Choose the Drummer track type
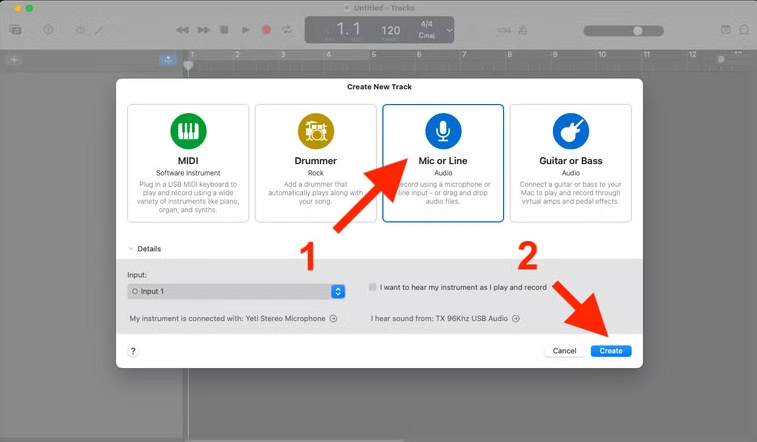The width and height of the screenshot is (757, 442). [x=316, y=163]
